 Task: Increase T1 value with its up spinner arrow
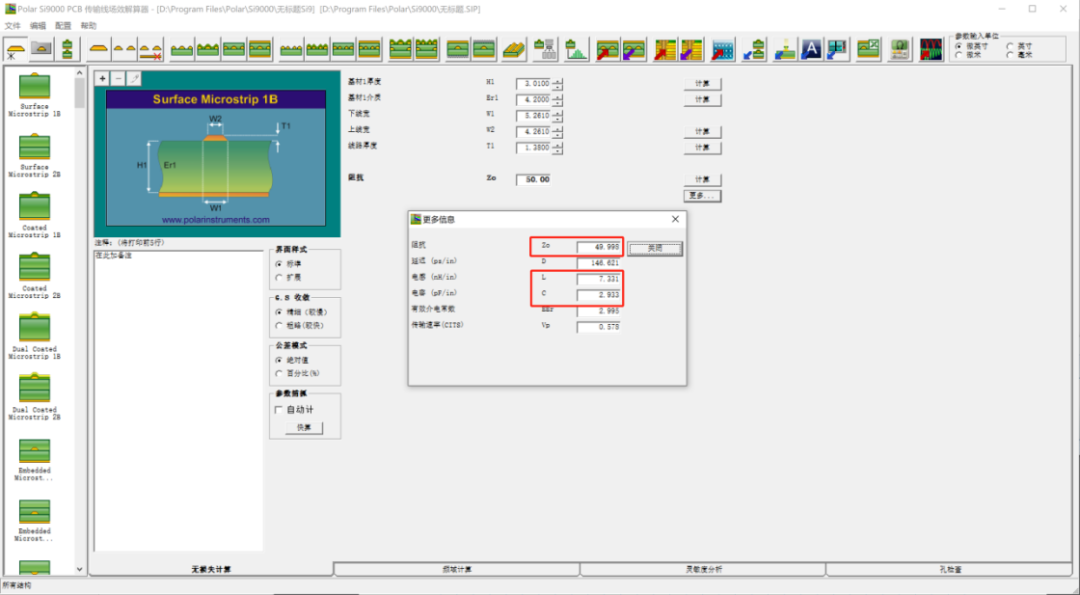[557, 145]
